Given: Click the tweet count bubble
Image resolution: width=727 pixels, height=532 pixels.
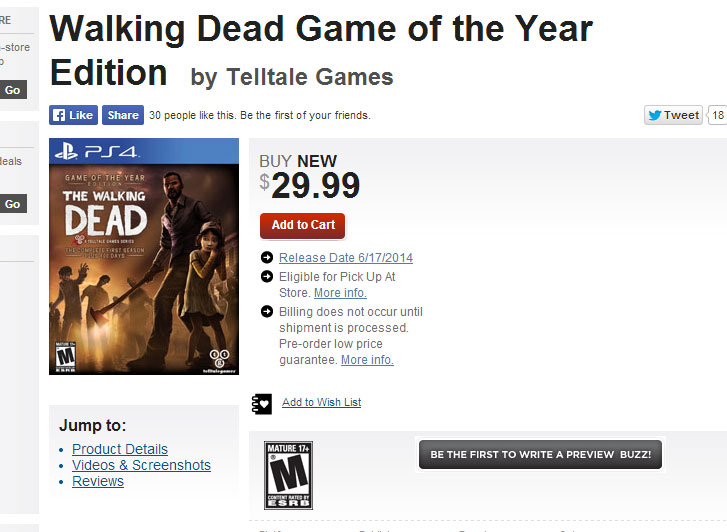Looking at the screenshot, I should click(718, 115).
